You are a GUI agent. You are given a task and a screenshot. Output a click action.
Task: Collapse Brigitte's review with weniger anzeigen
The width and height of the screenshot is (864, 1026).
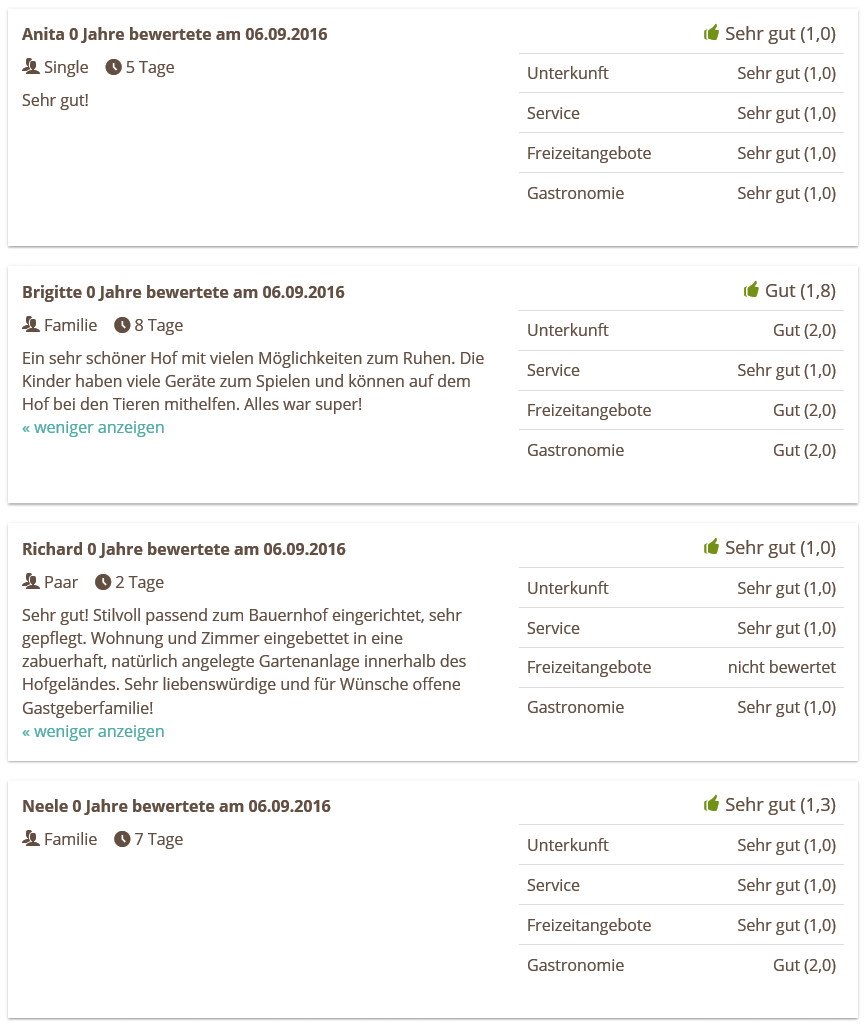[x=93, y=427]
